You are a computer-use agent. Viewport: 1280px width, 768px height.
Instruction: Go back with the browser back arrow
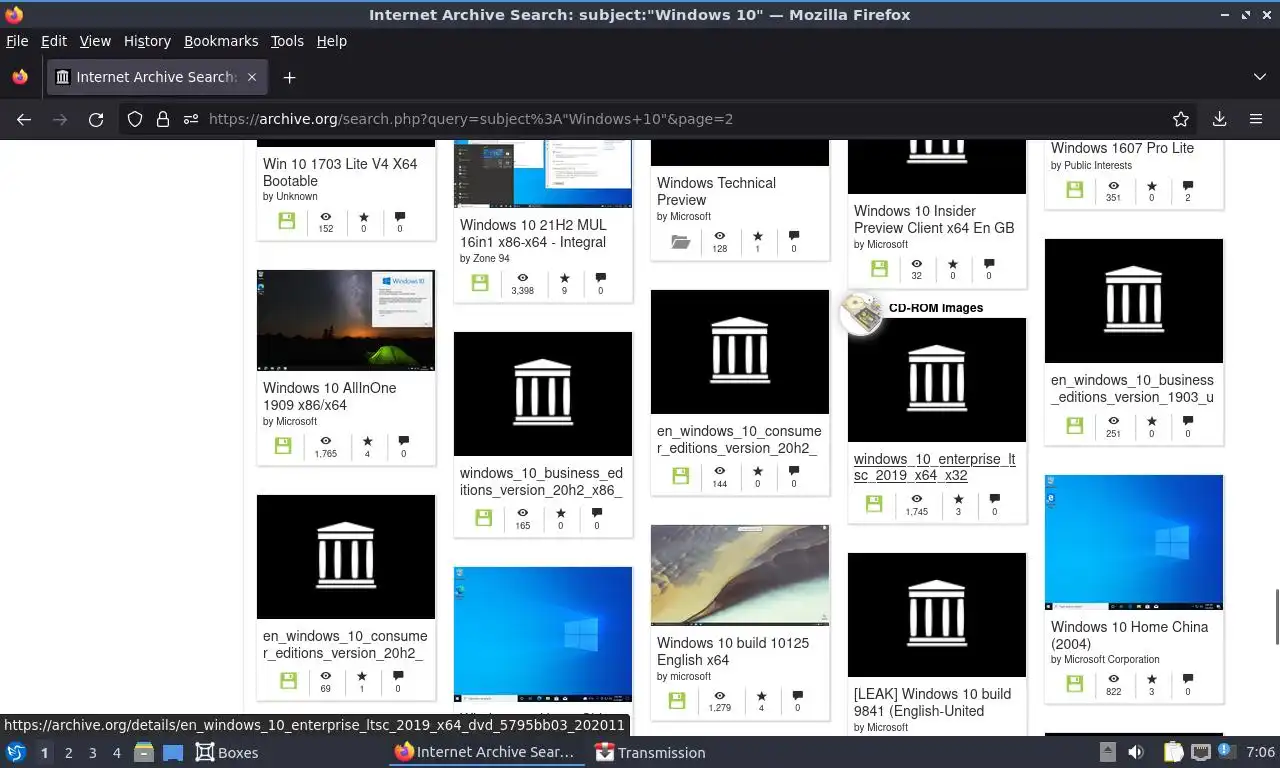24,119
